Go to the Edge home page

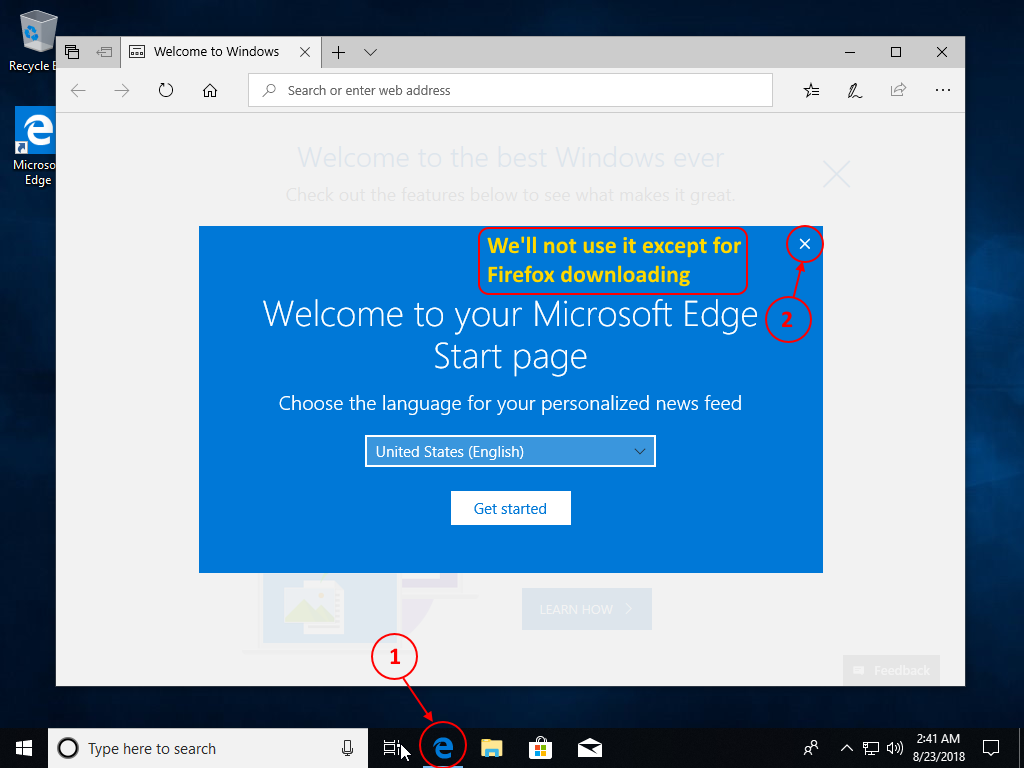click(x=210, y=90)
